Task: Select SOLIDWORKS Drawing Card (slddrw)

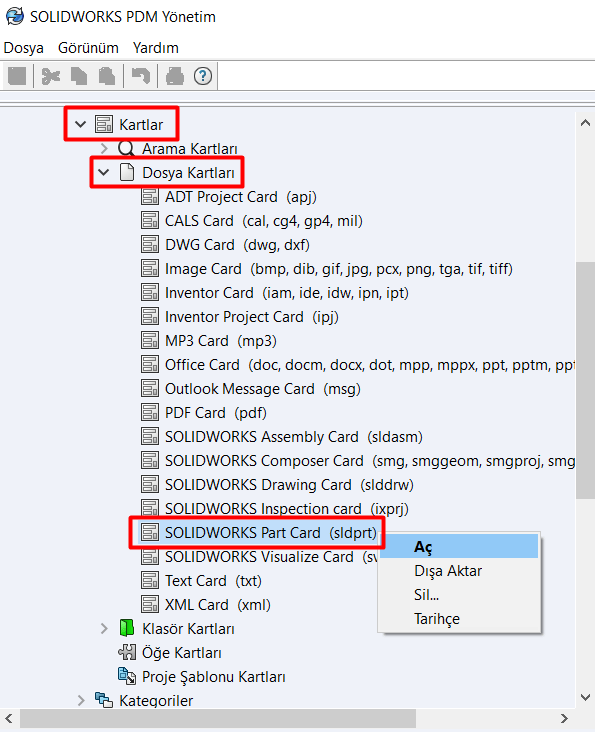Action: click(277, 485)
